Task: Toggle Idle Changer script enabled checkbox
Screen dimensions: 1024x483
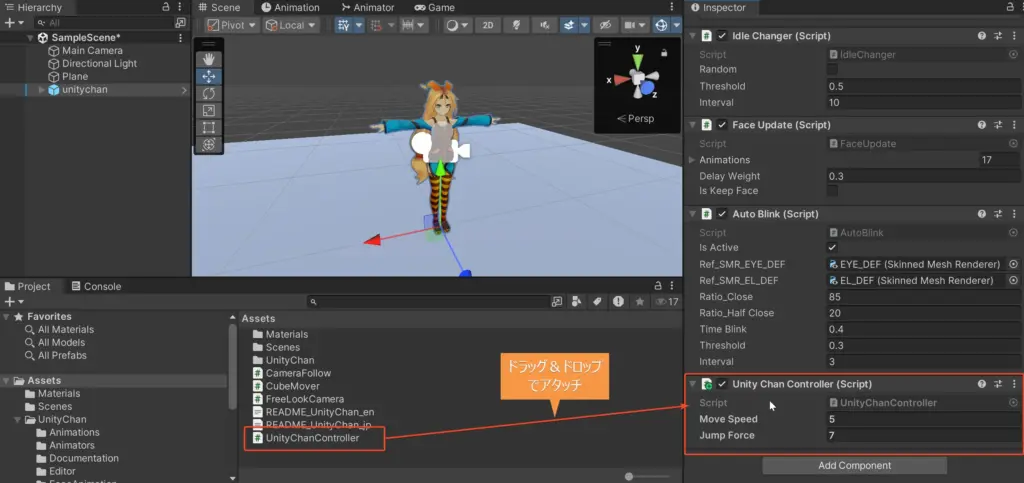Action: click(722, 36)
